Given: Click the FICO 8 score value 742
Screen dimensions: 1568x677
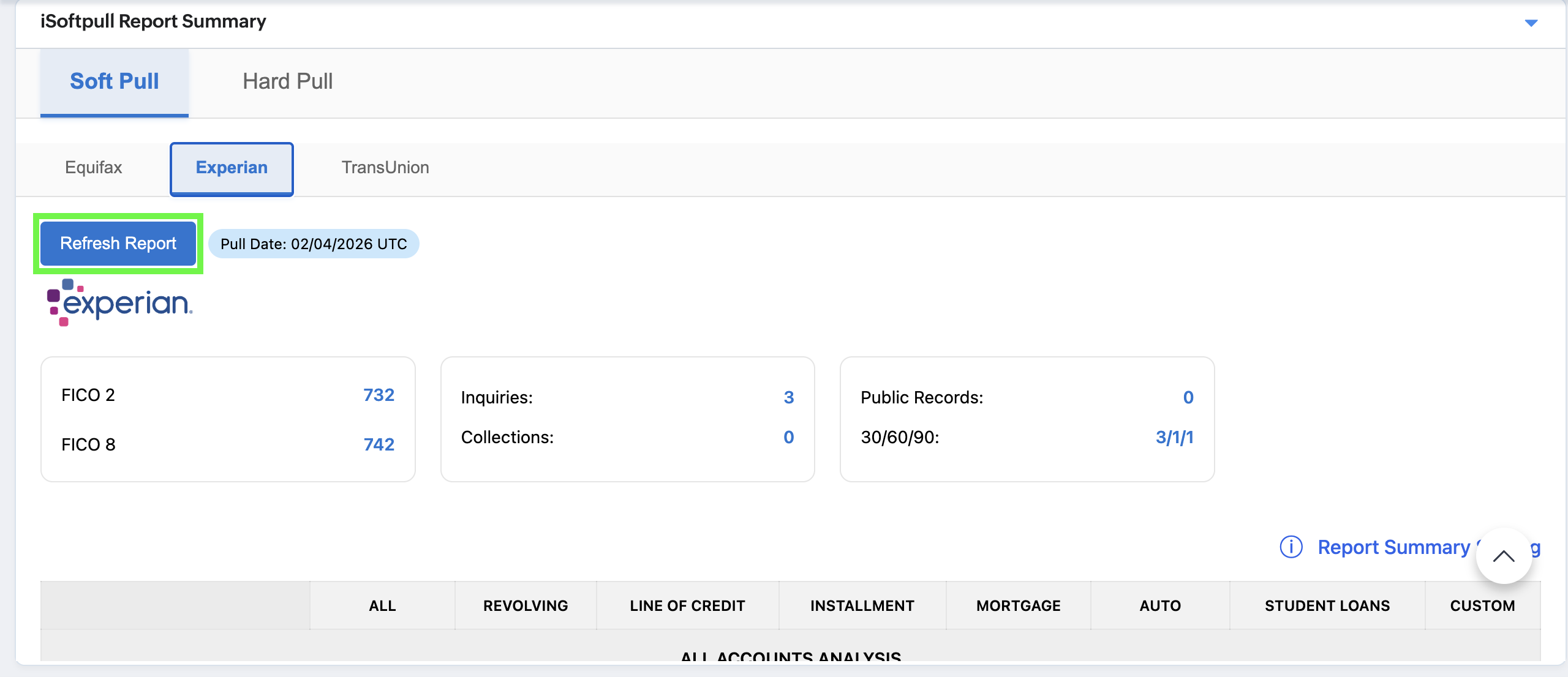Looking at the screenshot, I should click(x=379, y=444).
